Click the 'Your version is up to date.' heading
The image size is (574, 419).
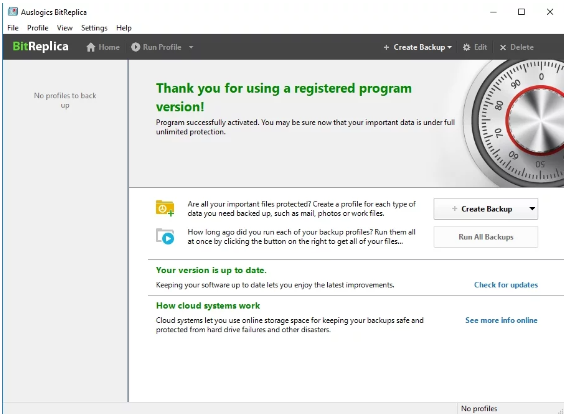point(211,271)
